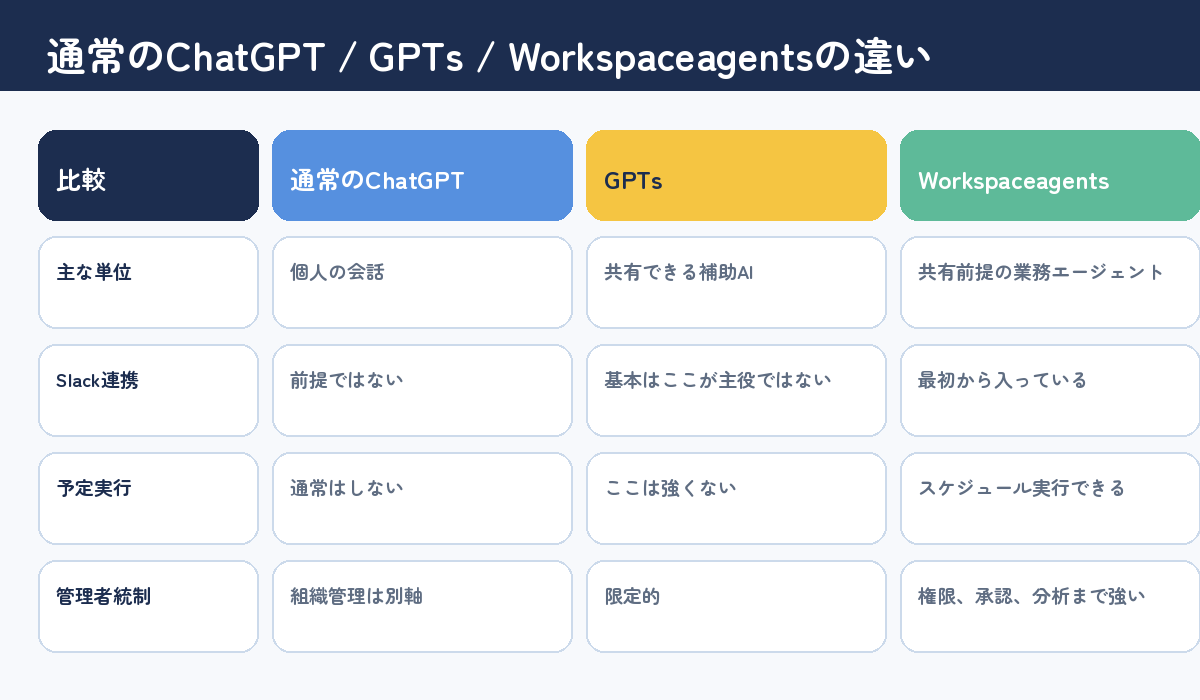Click the 権限、承認、分析まで強い cell

pyautogui.click(x=1050, y=606)
